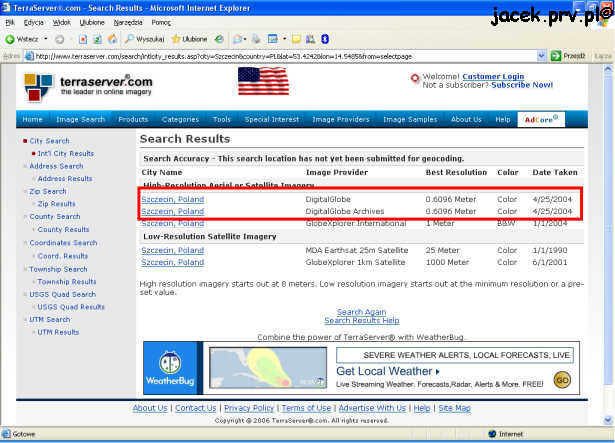Open the Mail icon dropdown arrow
This screenshot has height=443, width=615.
pos(245,39)
